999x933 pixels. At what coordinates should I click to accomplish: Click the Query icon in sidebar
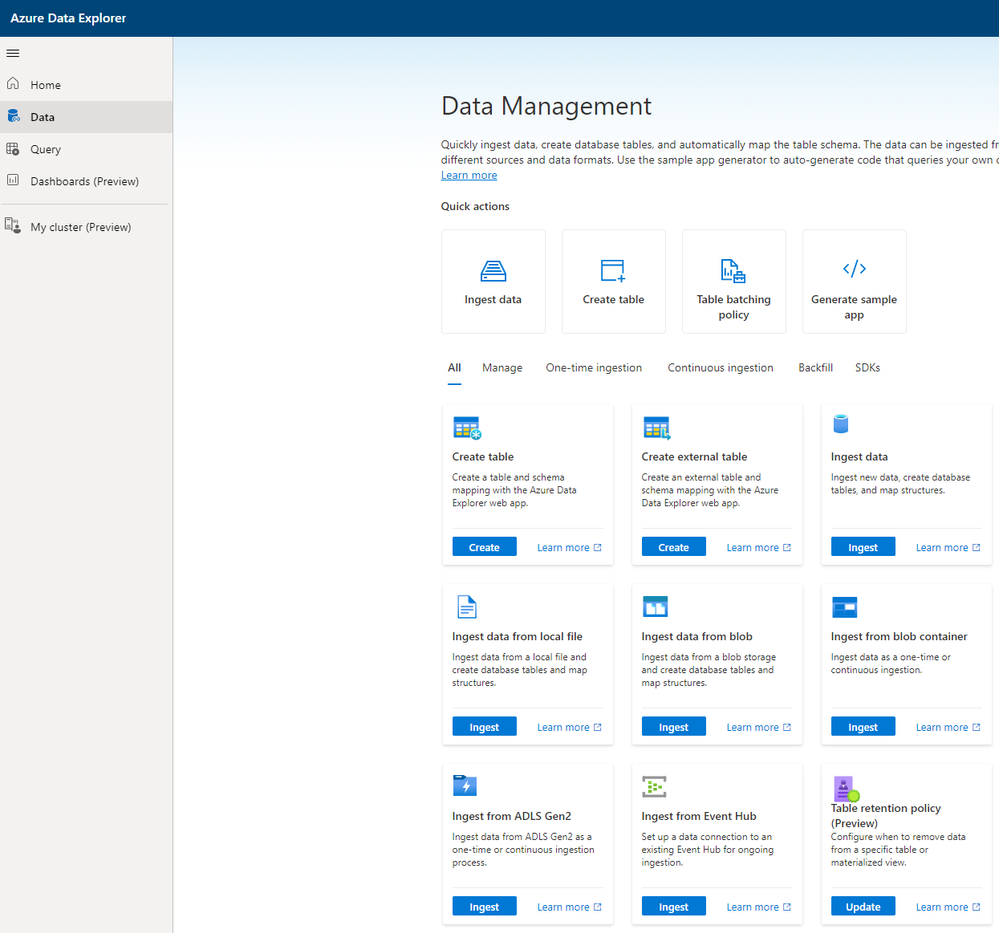(13, 149)
